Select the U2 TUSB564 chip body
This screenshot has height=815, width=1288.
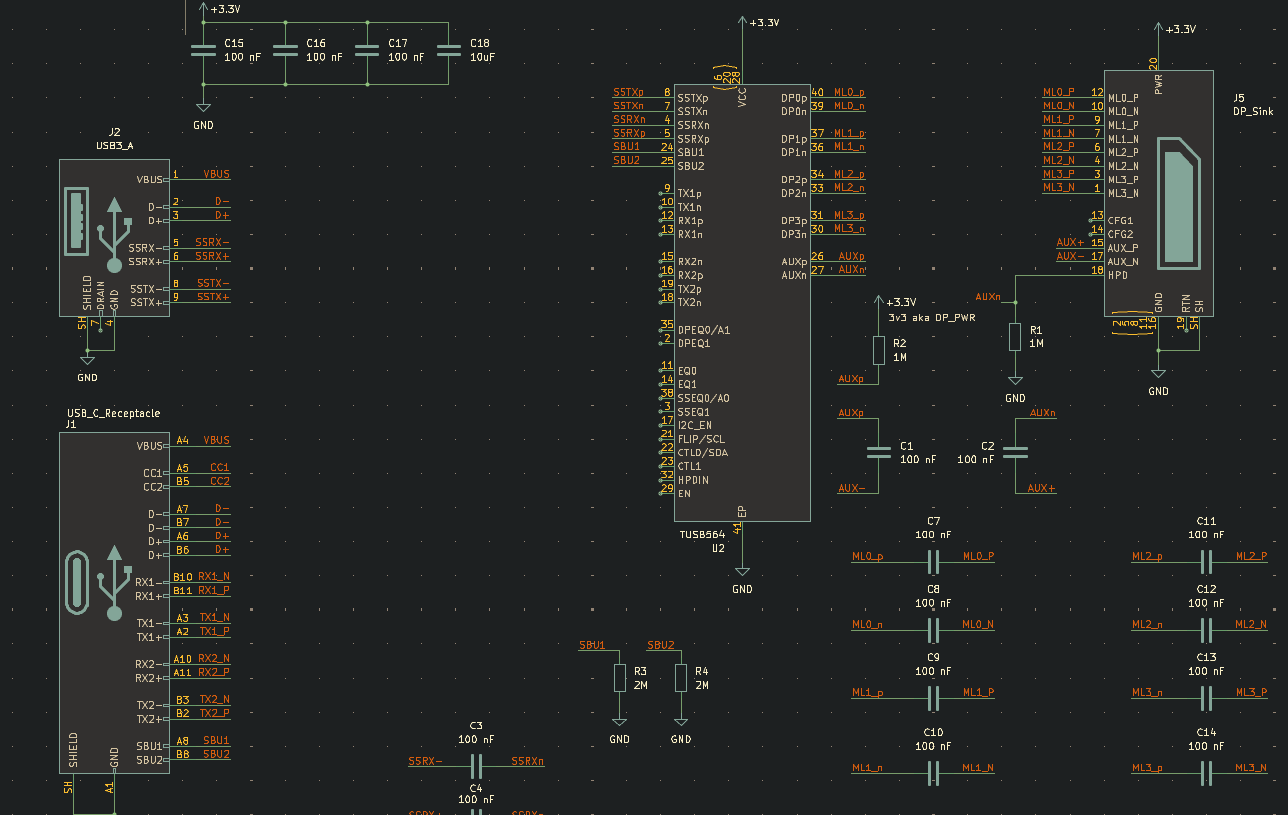point(742,302)
